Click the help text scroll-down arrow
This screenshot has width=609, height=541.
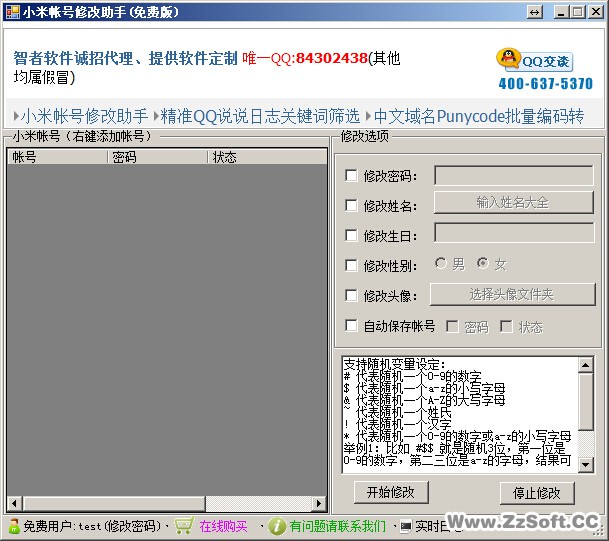[586, 464]
